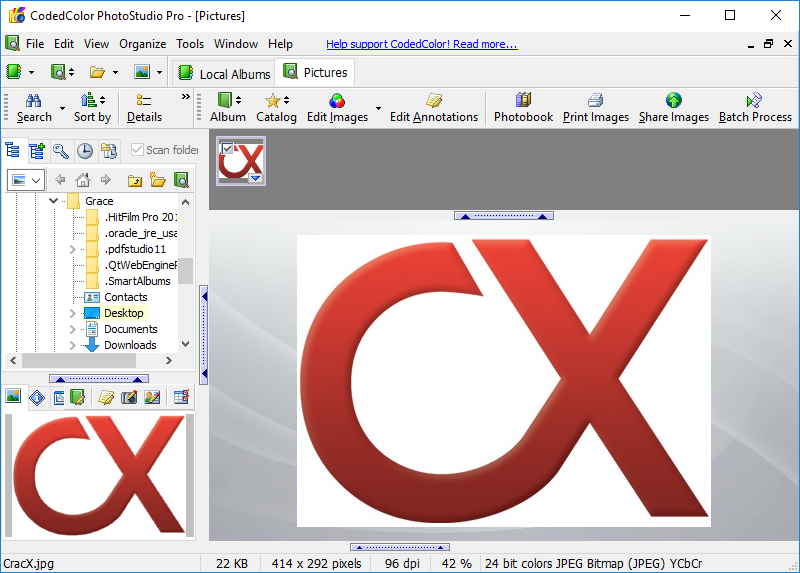Open the Window menu
The image size is (800, 573).
(x=236, y=44)
